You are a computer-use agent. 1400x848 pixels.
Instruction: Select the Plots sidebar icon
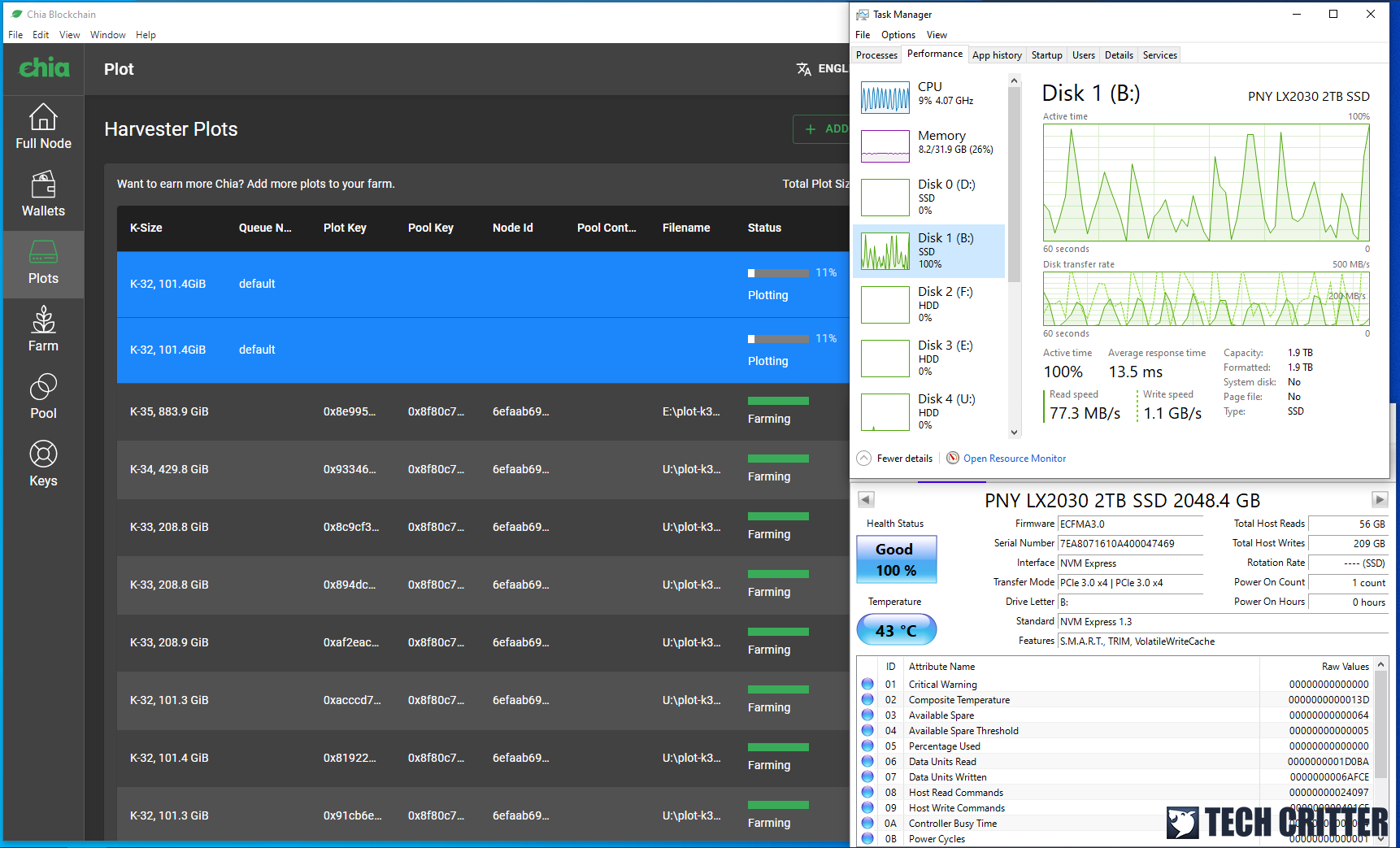43,252
